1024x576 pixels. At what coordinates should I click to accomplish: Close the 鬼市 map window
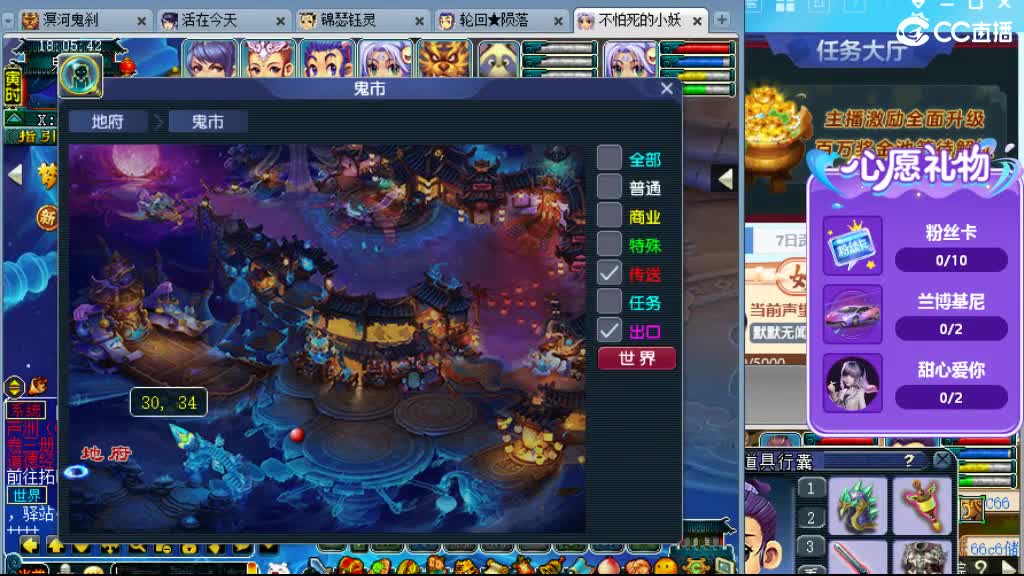pos(667,89)
